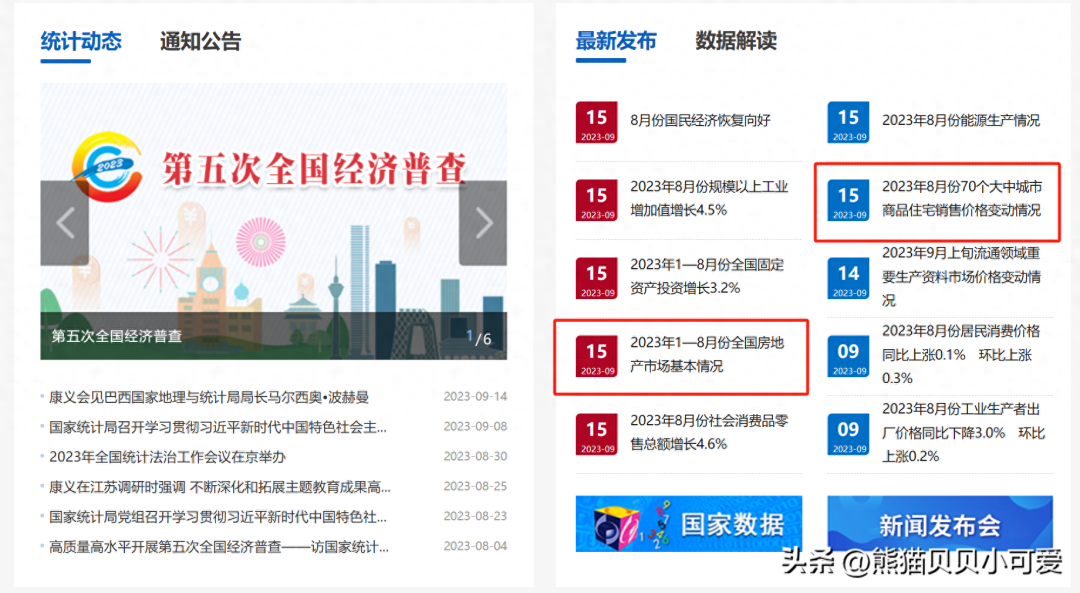
Task: Select the 统计动态 tab
Action: [x=81, y=41]
